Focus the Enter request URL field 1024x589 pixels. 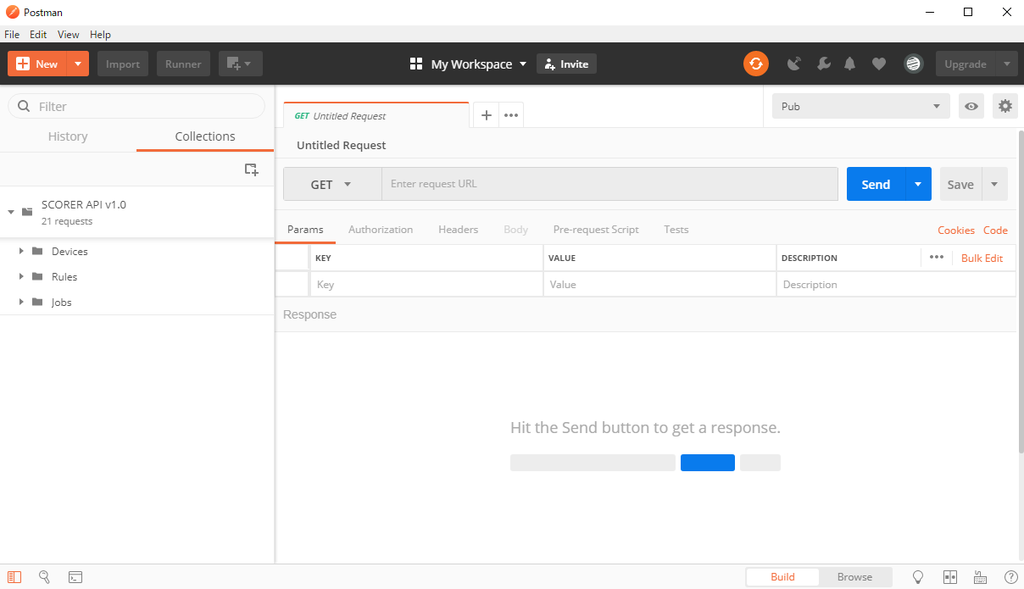(x=609, y=184)
